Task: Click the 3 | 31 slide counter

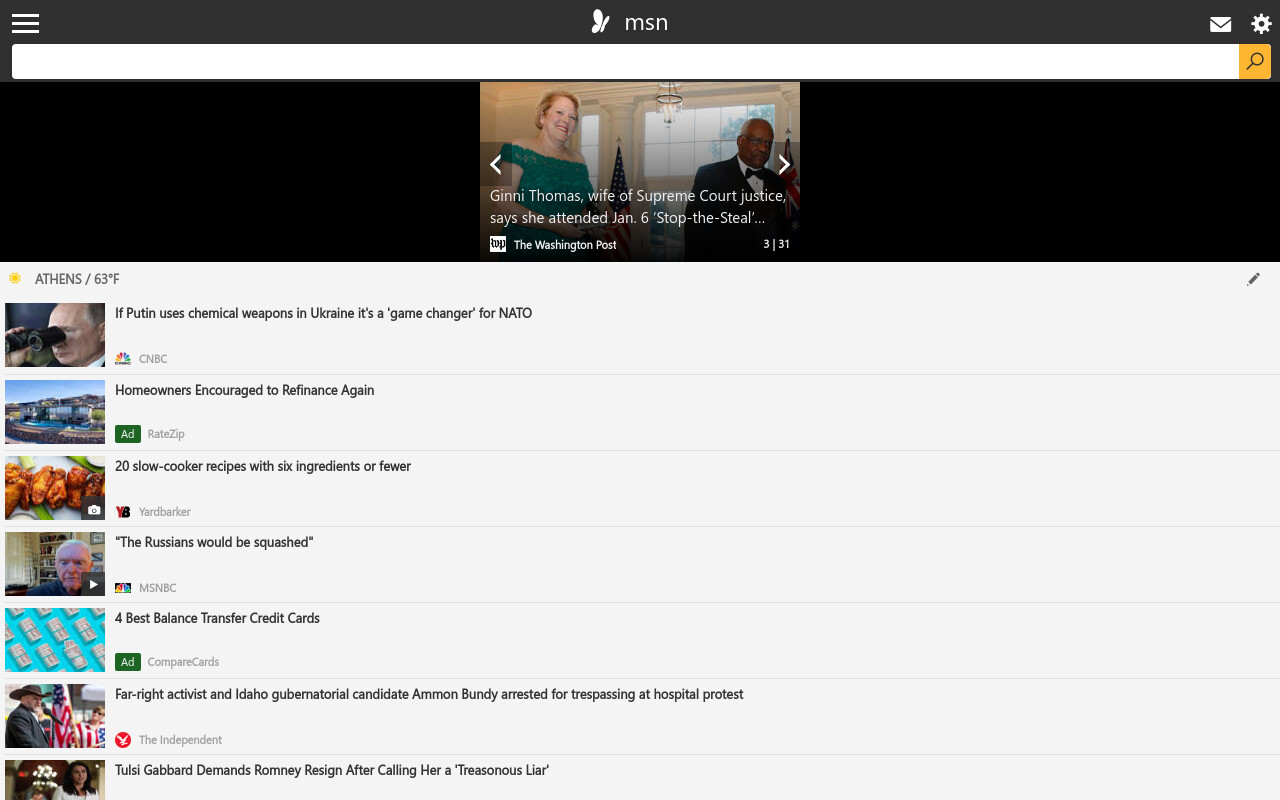Action: [776, 244]
